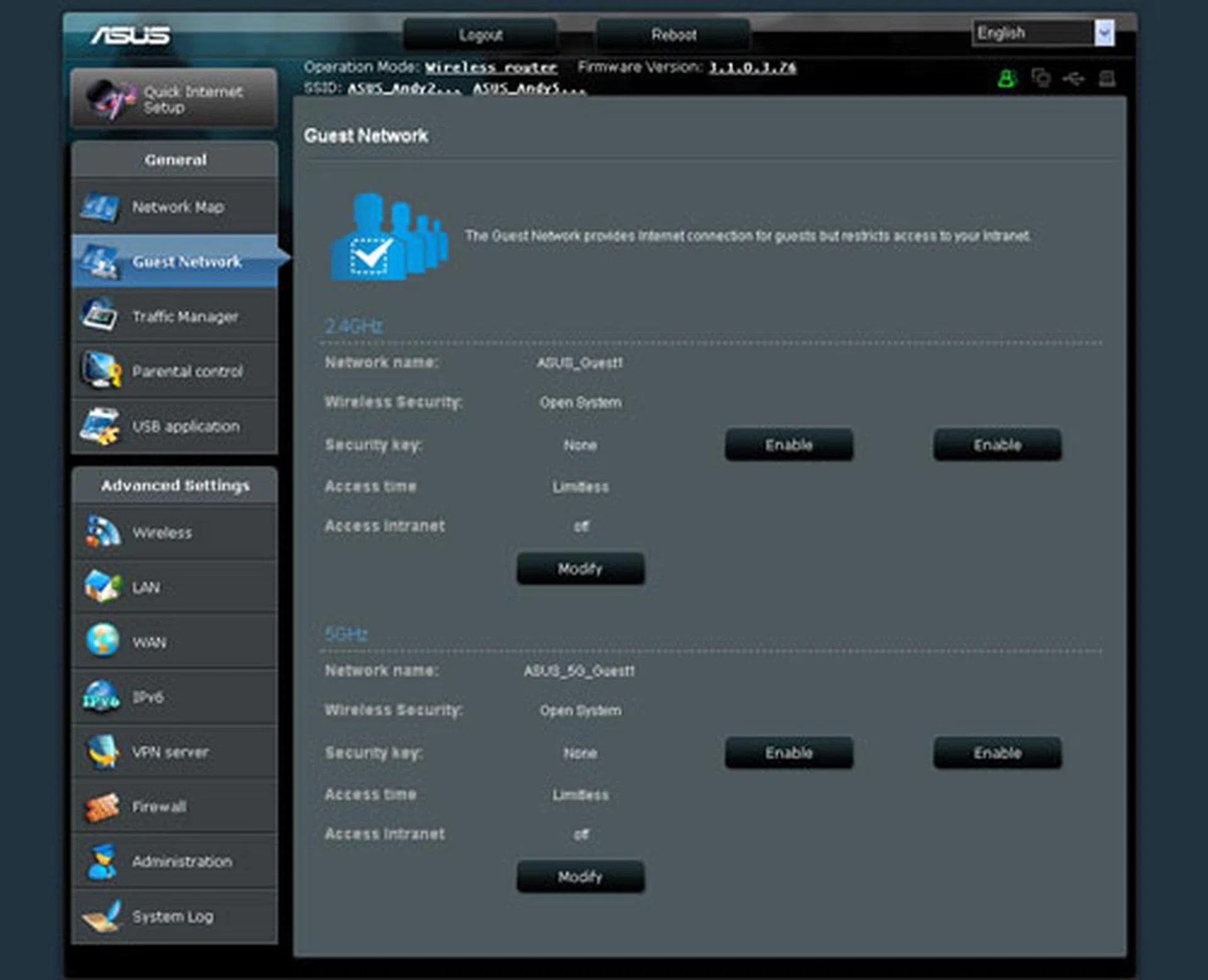The image size is (1208, 980).
Task: Click the Firewall brick icon
Action: pyautogui.click(x=101, y=807)
